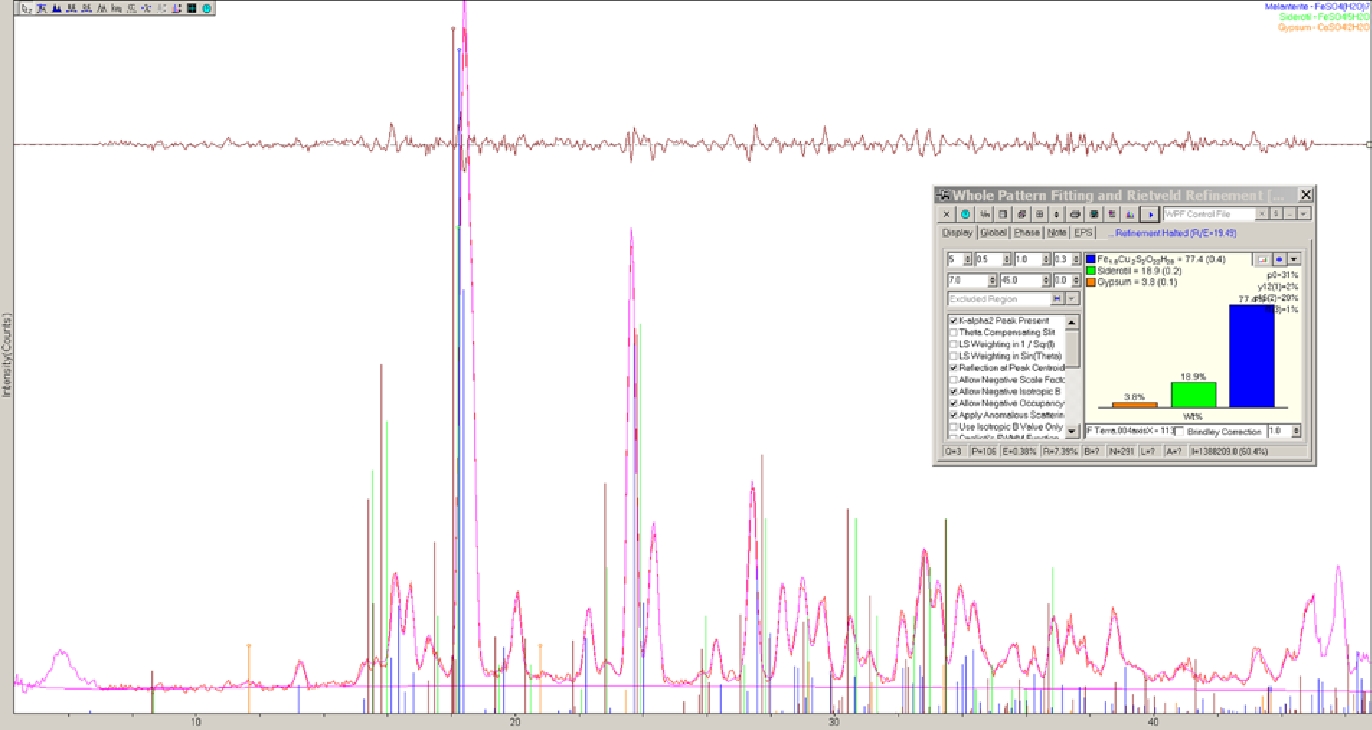Image resolution: width=1372 pixels, height=730 pixels.
Task: Click the filled blue peaks icon in top toolbar
Action: click(x=57, y=8)
